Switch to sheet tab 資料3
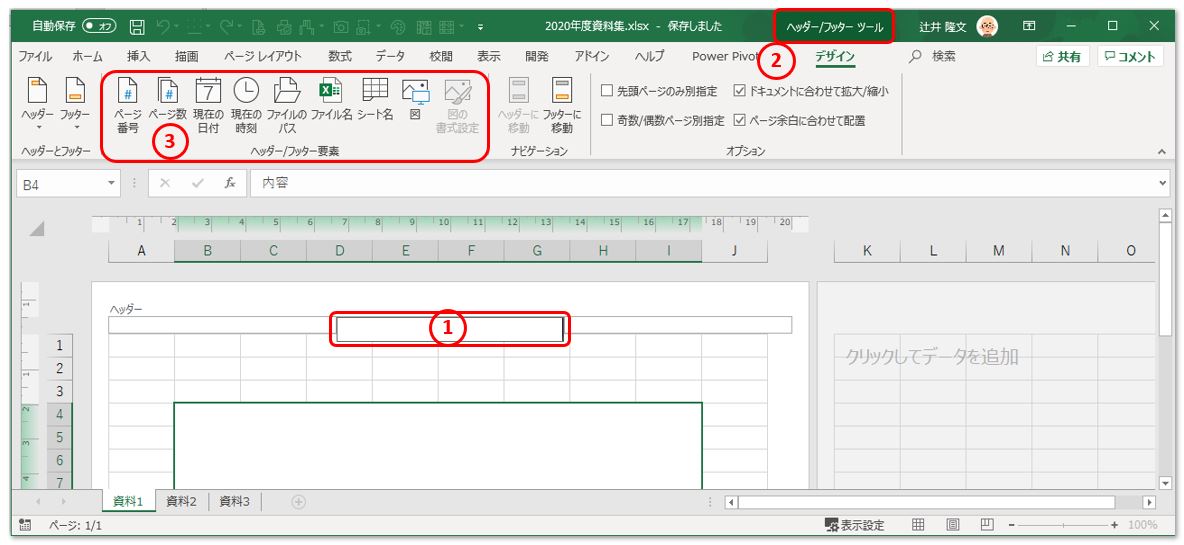The width and height of the screenshot is (1184, 545). pyautogui.click(x=235, y=501)
